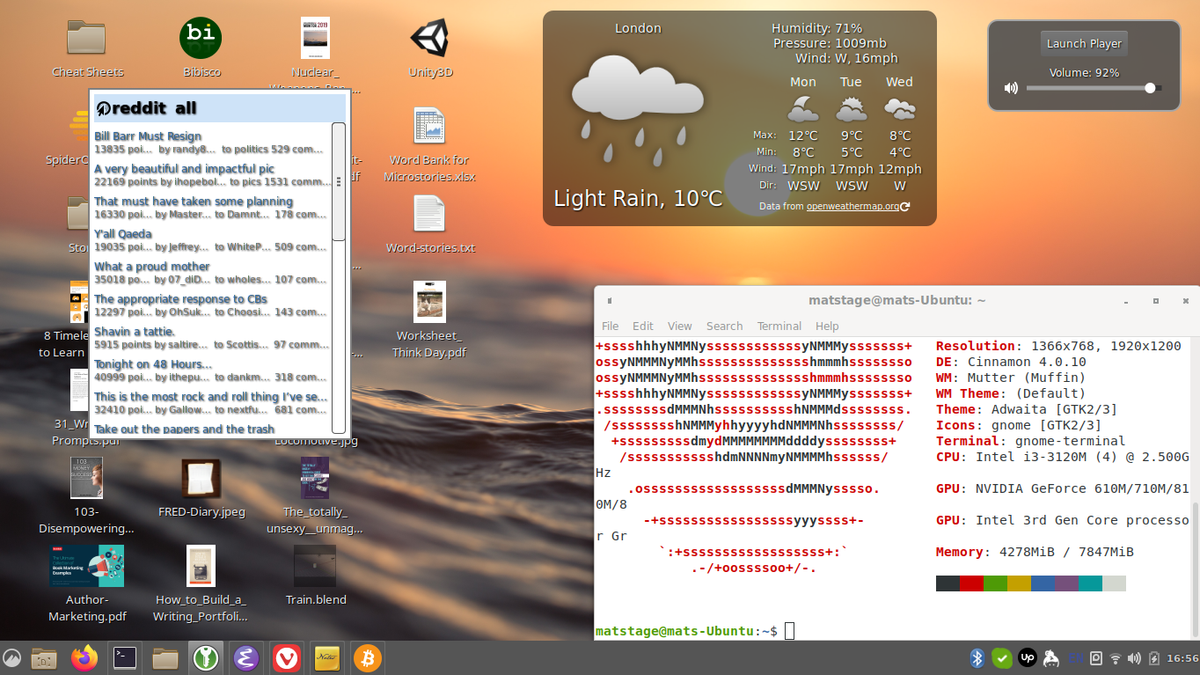
Task: Click the Launch Player button
Action: coord(1084,43)
